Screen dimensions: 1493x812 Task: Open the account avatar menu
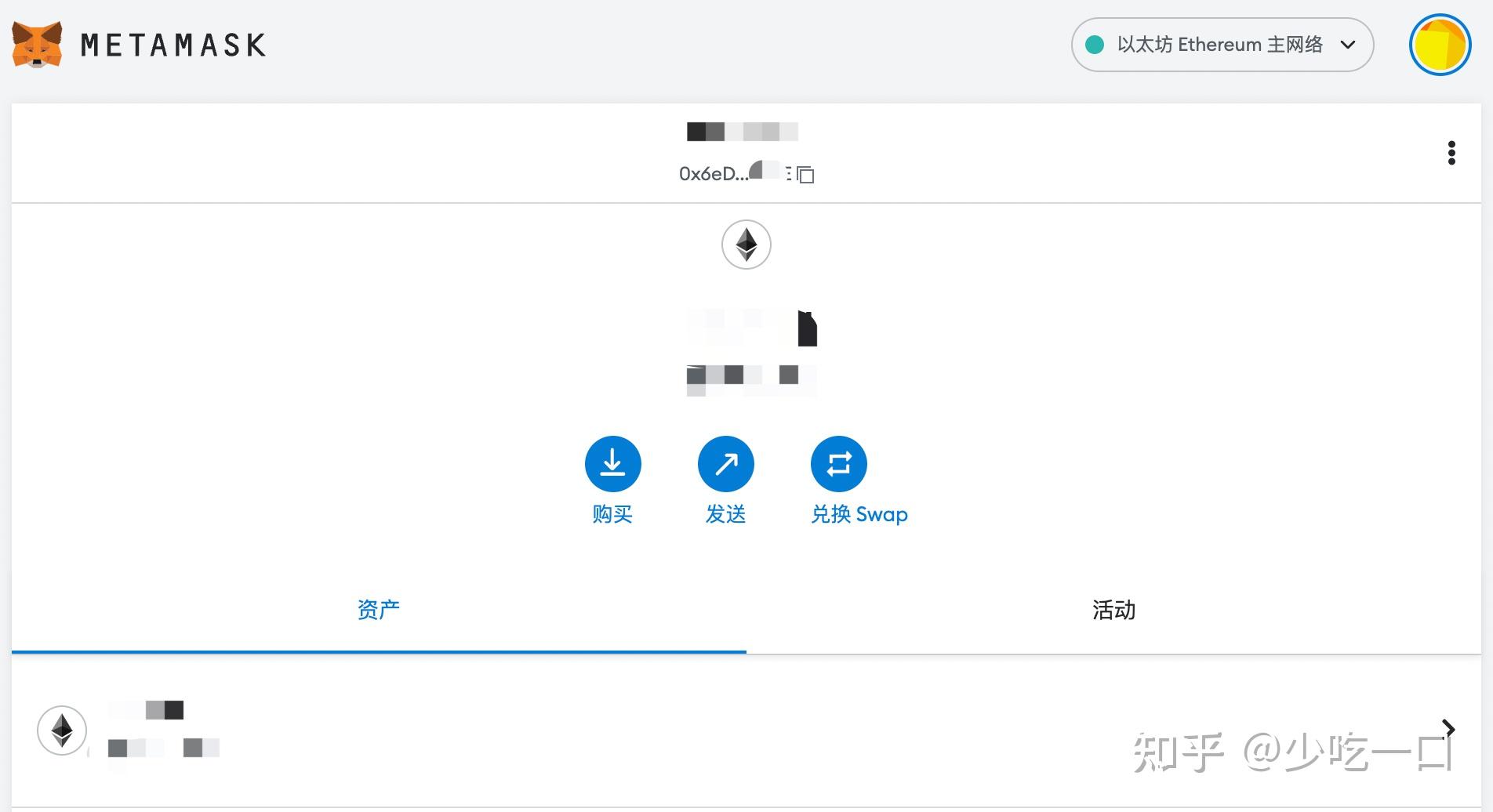pyautogui.click(x=1440, y=45)
